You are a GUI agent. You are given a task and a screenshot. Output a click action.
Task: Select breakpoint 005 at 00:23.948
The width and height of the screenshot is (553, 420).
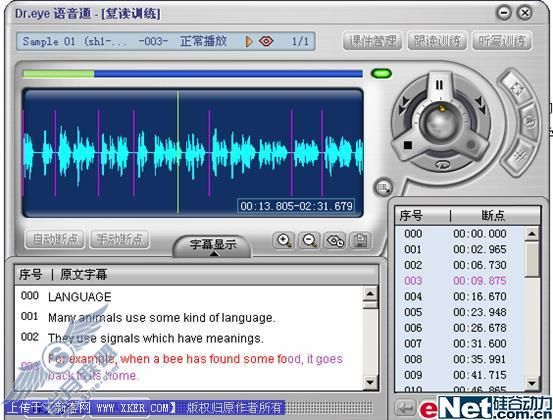pos(458,312)
